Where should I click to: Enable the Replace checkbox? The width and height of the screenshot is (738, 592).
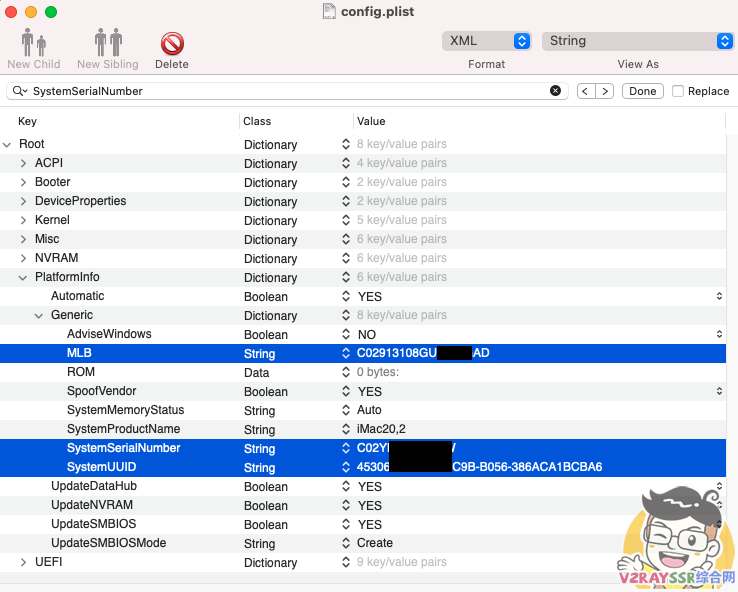pos(679,91)
